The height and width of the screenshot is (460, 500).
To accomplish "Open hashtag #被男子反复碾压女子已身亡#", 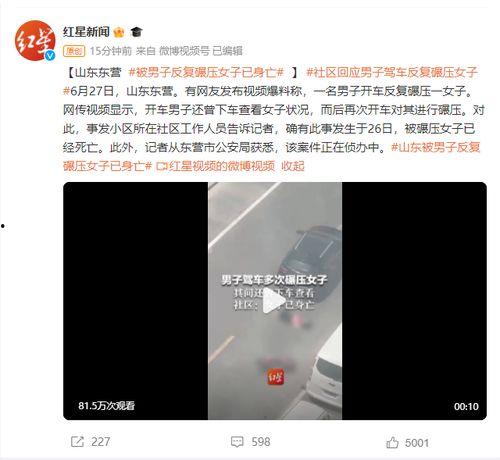I will (x=206, y=72).
